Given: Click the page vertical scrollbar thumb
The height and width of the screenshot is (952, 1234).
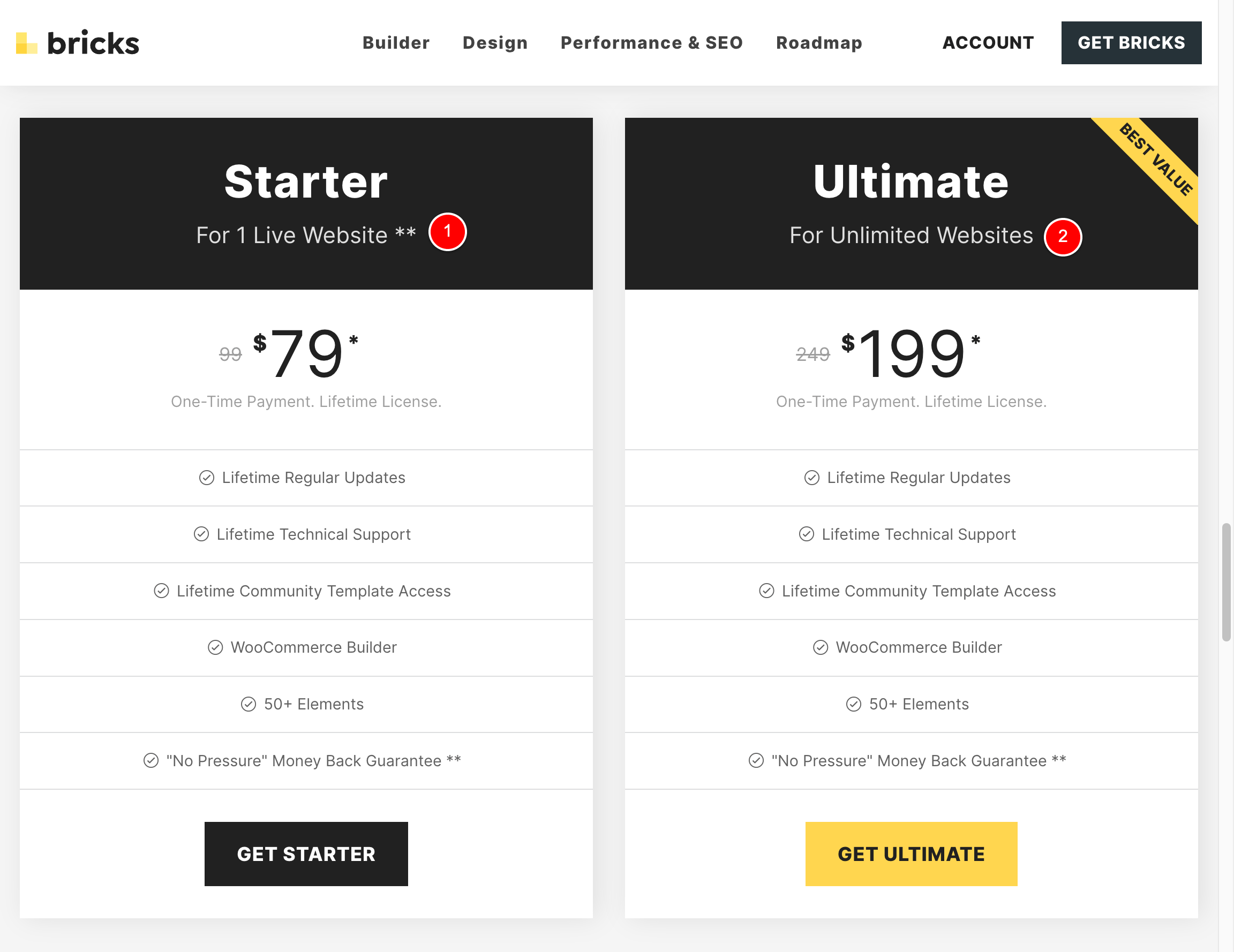Looking at the screenshot, I should point(1226,582).
